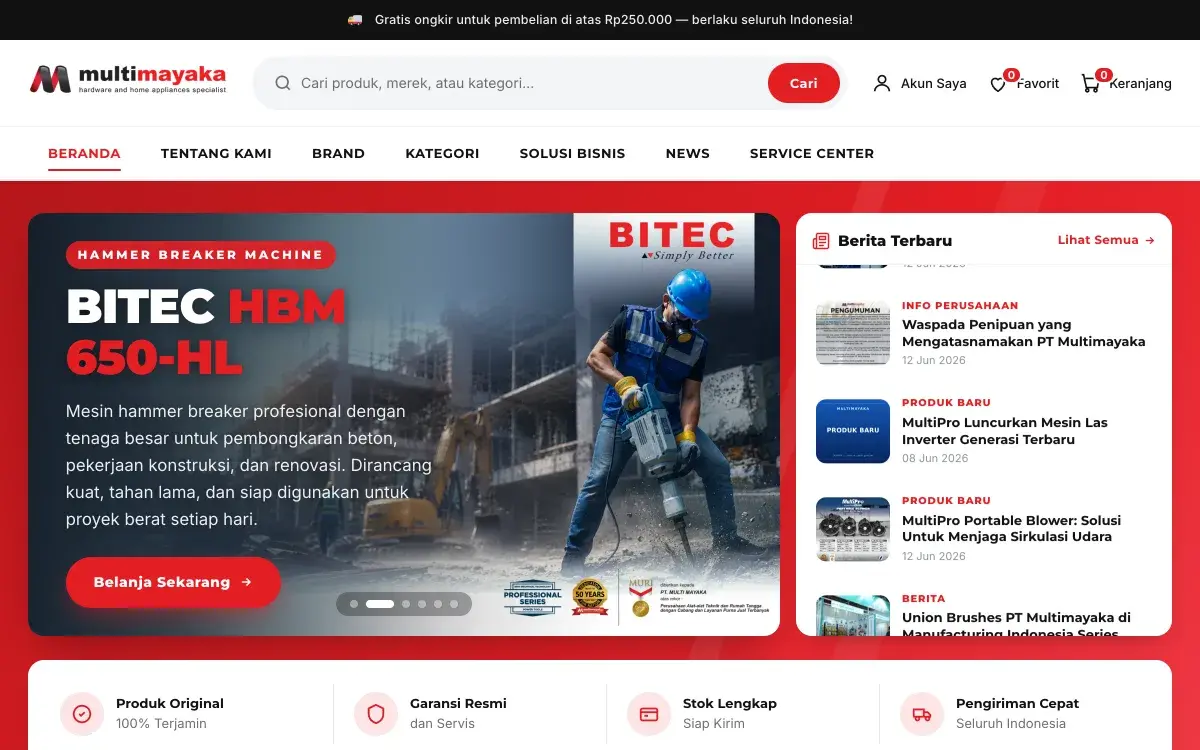Click the Gratis ongkir announcement text

(x=614, y=20)
